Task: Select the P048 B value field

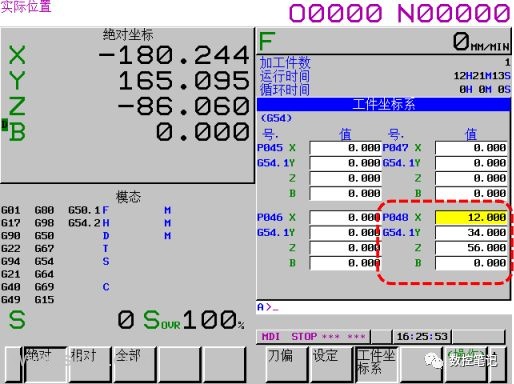Action: [x=471, y=263]
